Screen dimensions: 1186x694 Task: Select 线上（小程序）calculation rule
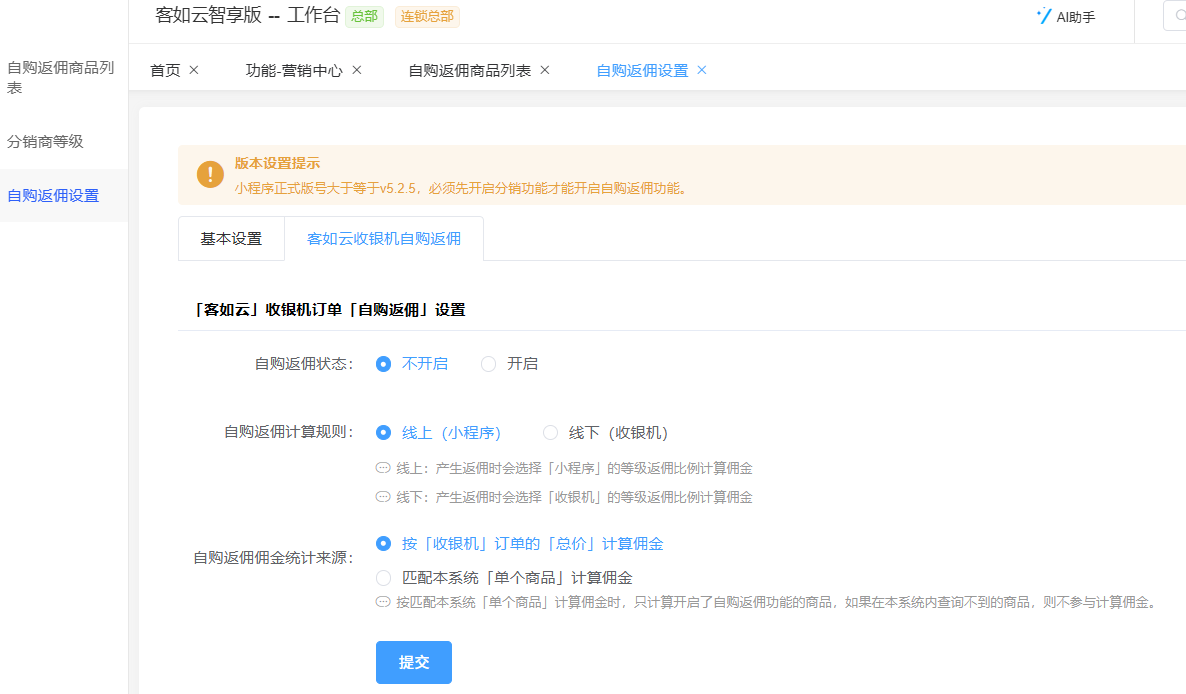pyautogui.click(x=383, y=433)
